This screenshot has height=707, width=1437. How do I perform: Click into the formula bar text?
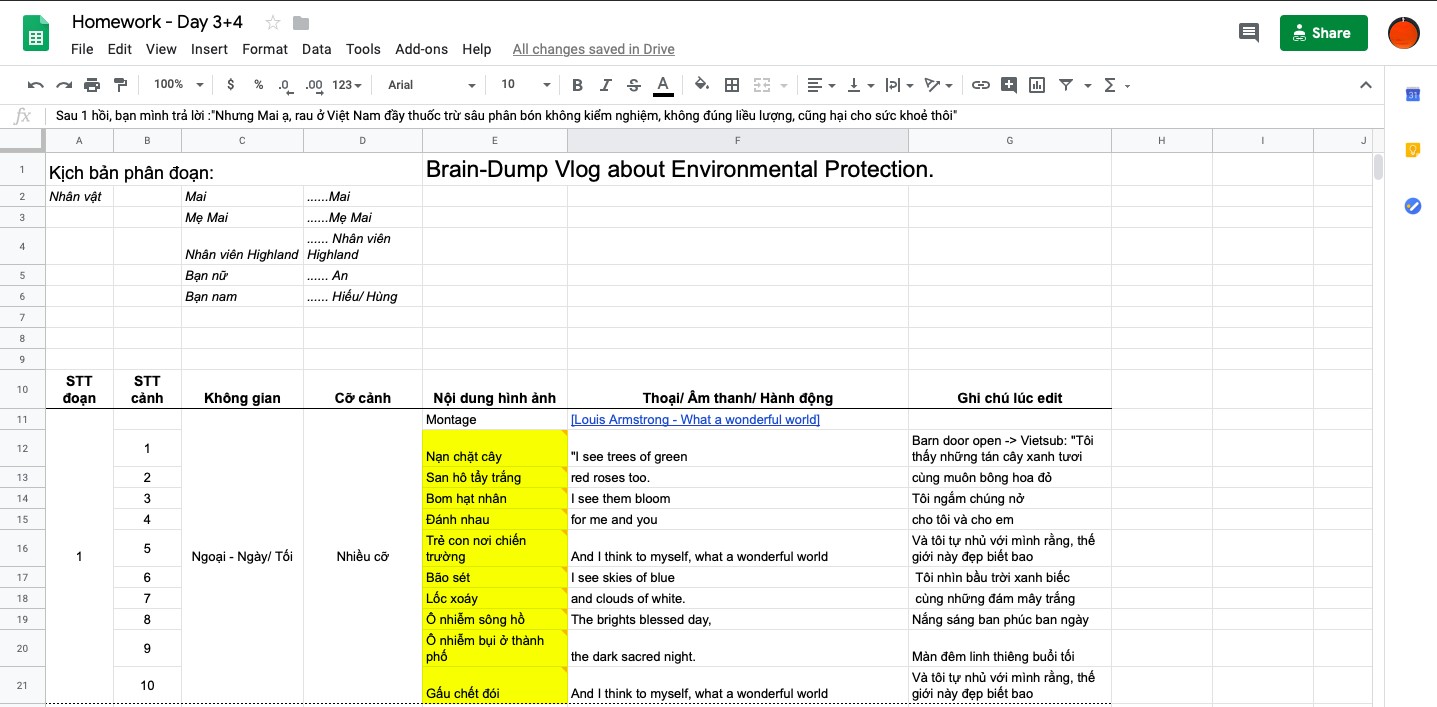507,116
